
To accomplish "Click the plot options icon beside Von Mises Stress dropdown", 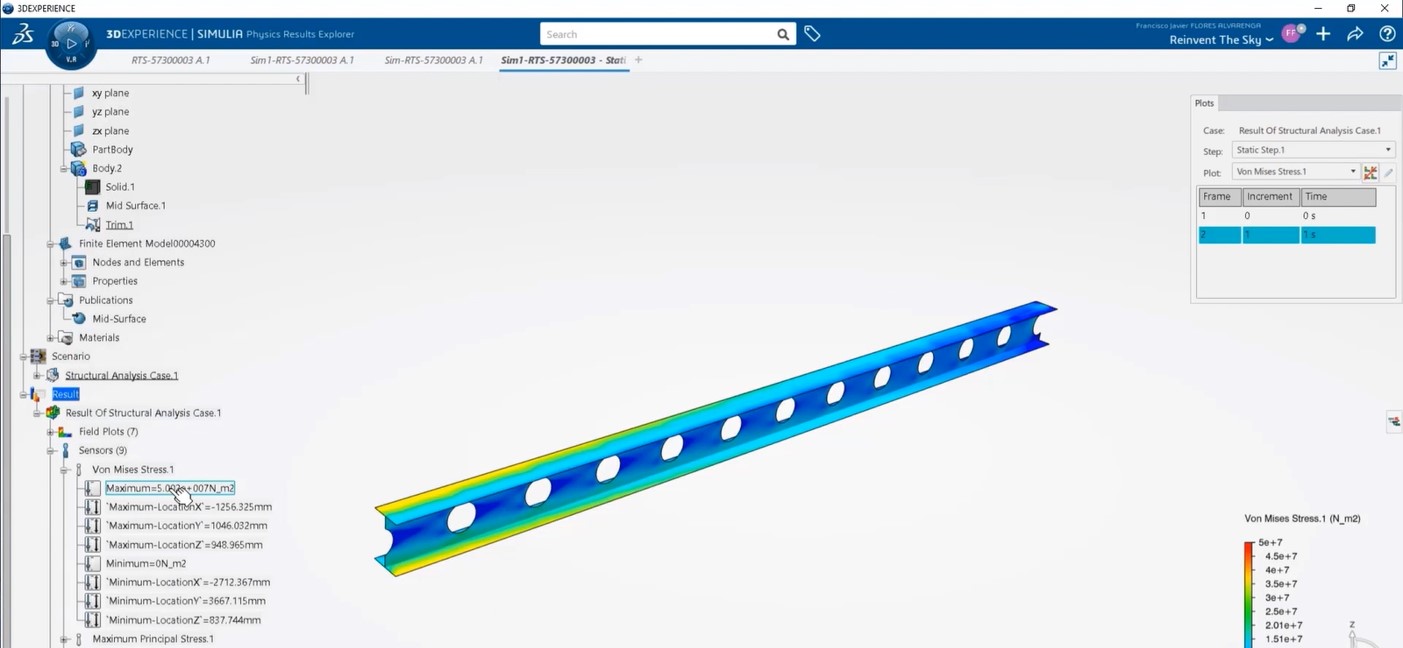I will coord(1371,171).
